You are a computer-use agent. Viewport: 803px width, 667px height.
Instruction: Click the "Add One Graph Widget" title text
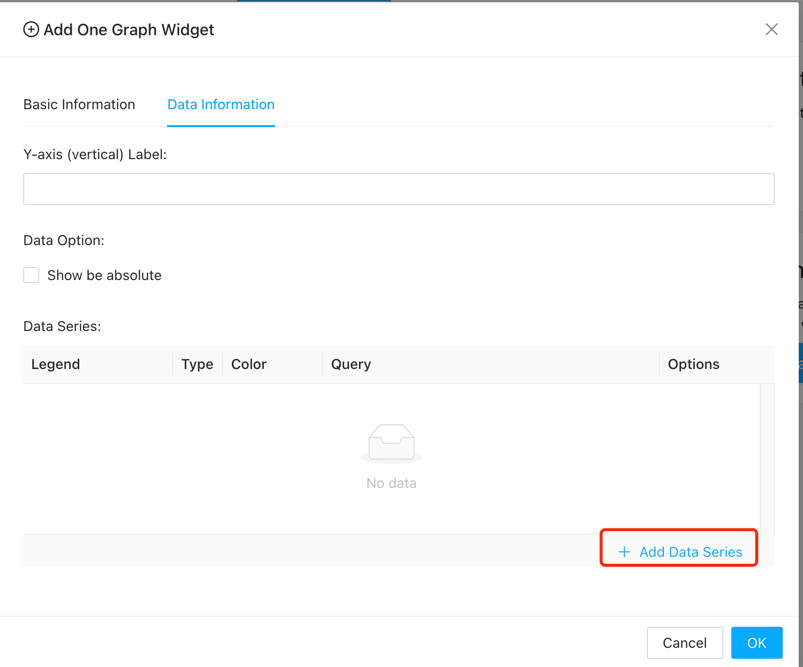click(128, 30)
